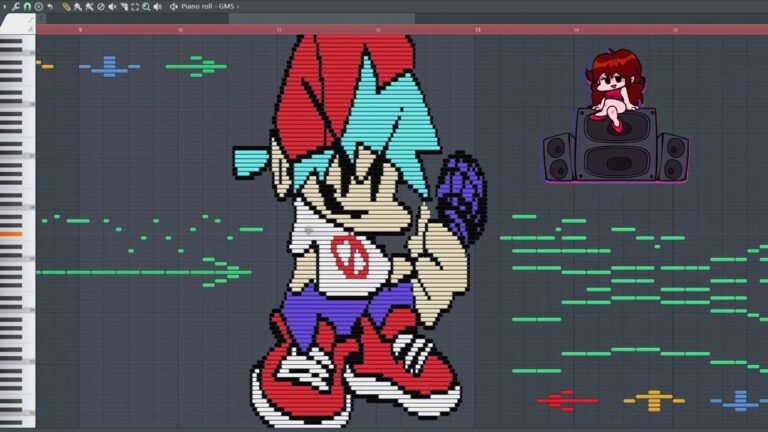Screen dimensions: 768x432
Task: Click the Girlfriend on speakers image
Action: 616,116
